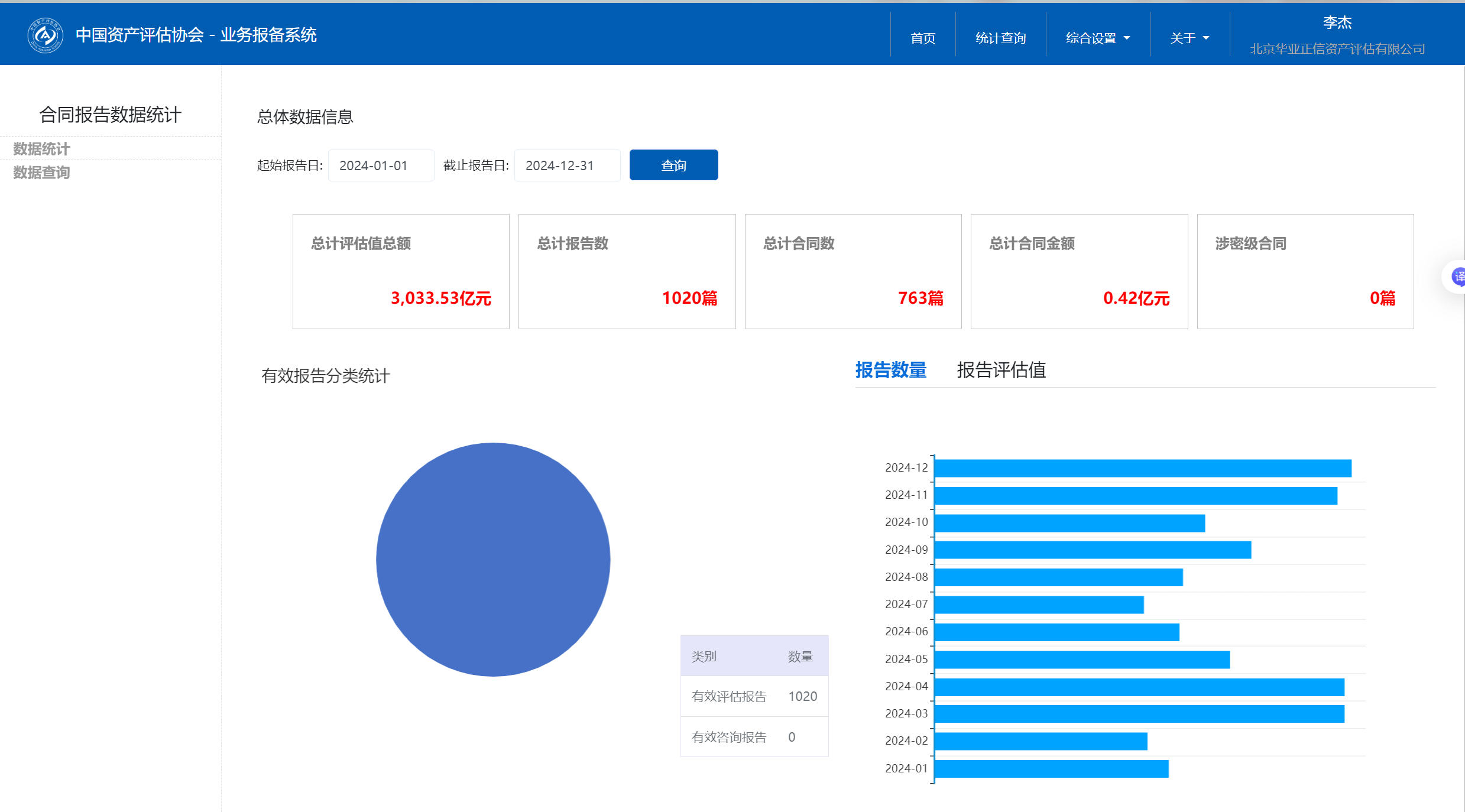The image size is (1465, 812).
Task: Click the association logo icon
Action: 46,35
